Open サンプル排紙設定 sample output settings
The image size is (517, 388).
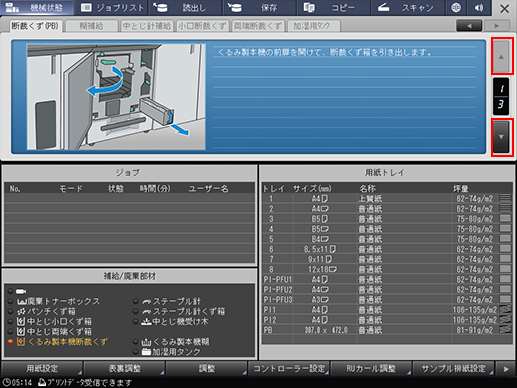click(454, 368)
